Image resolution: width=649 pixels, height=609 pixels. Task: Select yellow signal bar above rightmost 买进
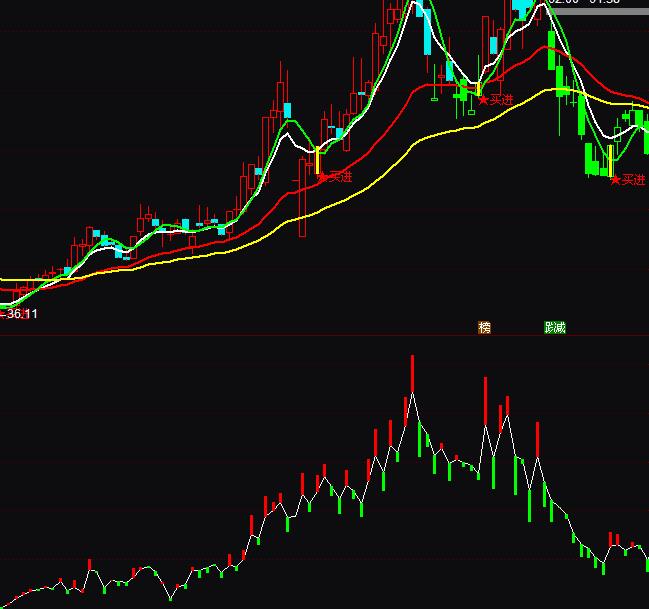[x=611, y=161]
